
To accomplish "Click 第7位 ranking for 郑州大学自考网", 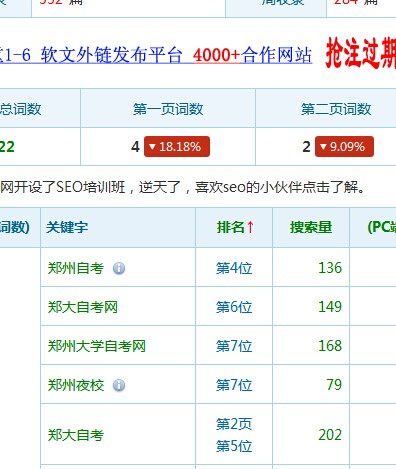I will click(x=234, y=346).
